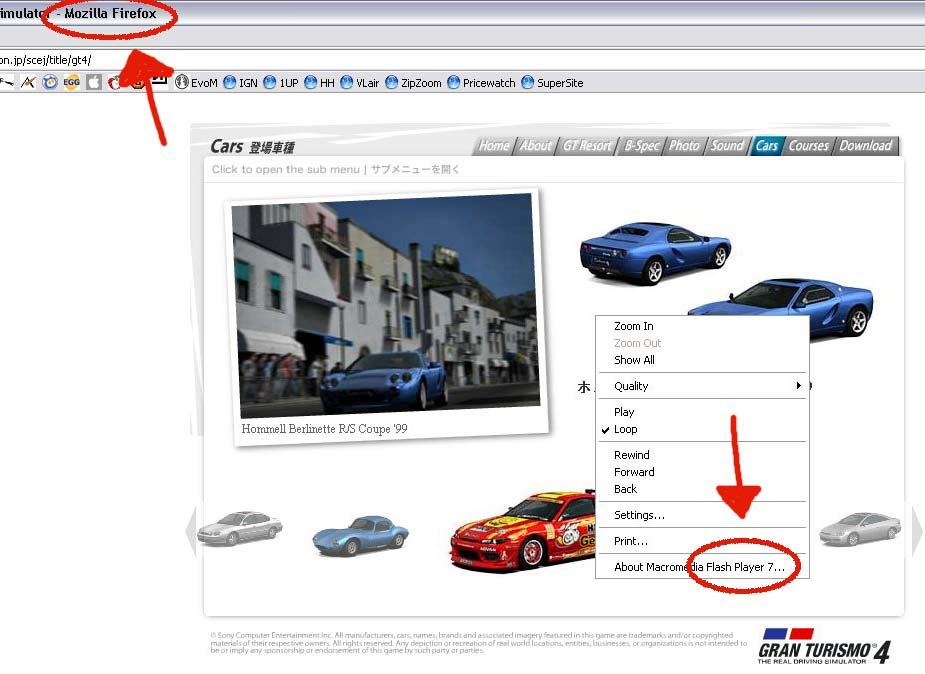Choose Show All in the context menu
The height and width of the screenshot is (674, 925).
702,360
